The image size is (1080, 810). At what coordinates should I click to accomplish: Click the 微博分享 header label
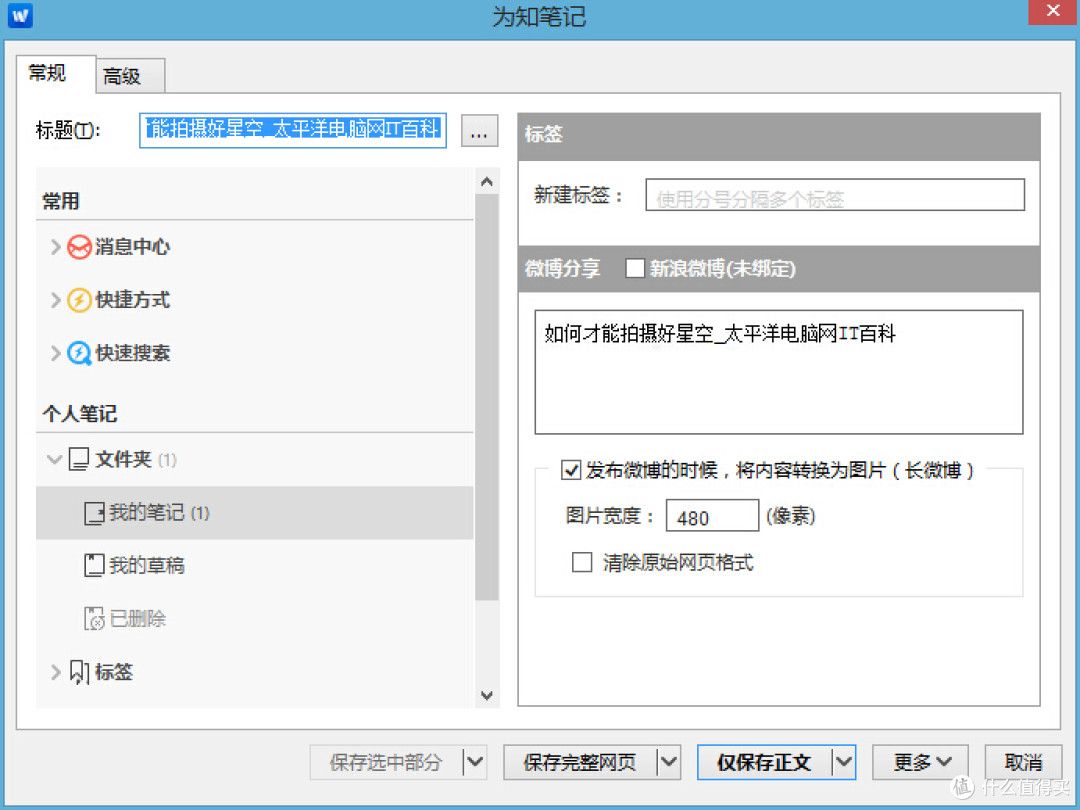[562, 268]
